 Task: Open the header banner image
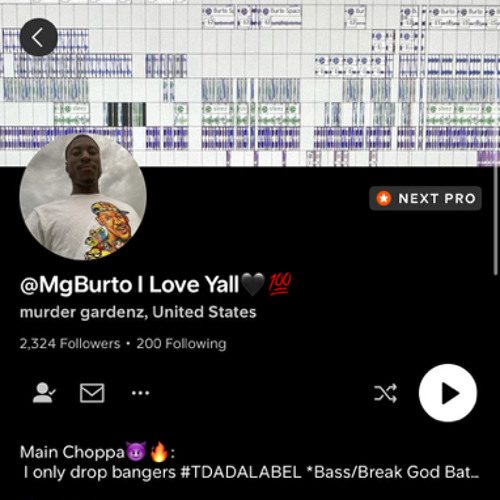tap(250, 83)
